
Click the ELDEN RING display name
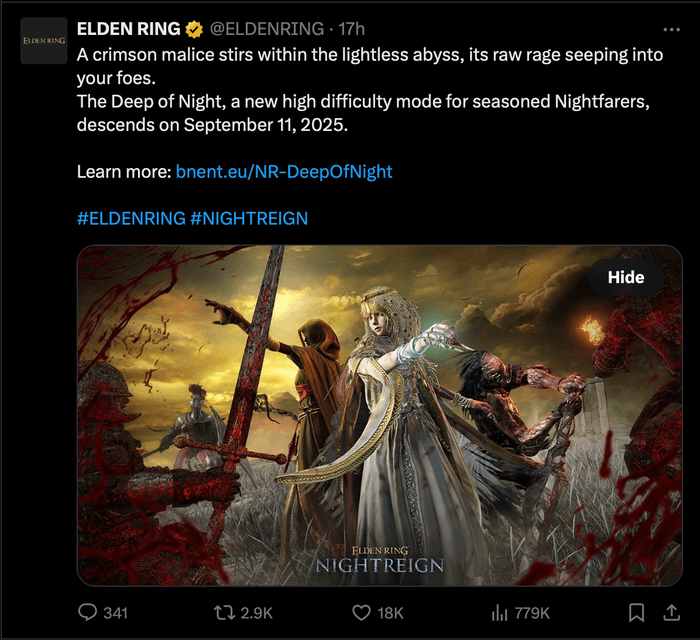pyautogui.click(x=129, y=29)
